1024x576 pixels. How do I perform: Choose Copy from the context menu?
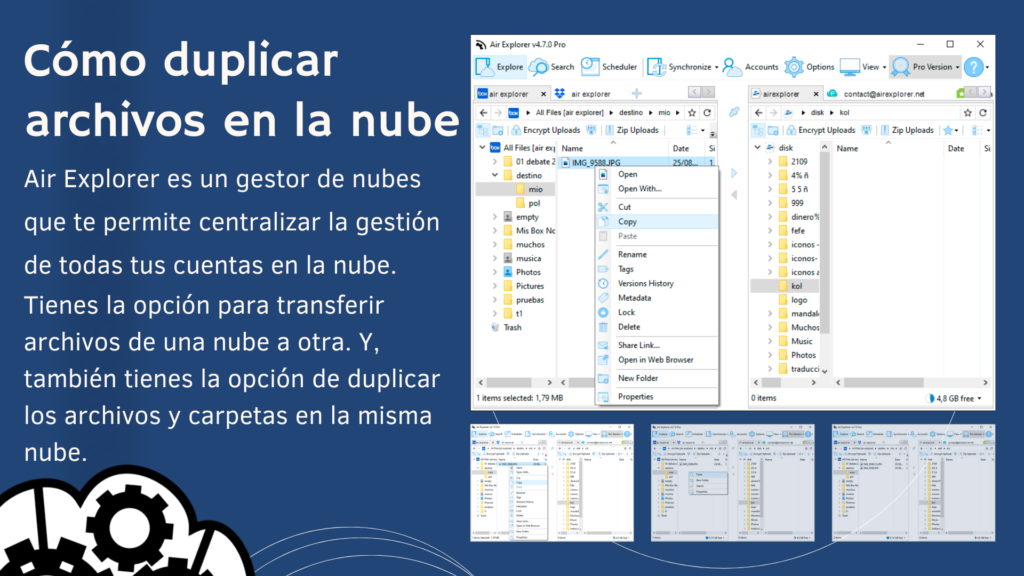(656, 221)
